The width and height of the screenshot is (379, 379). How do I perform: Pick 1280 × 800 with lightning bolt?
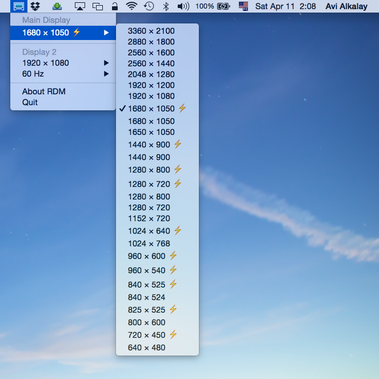pos(157,170)
